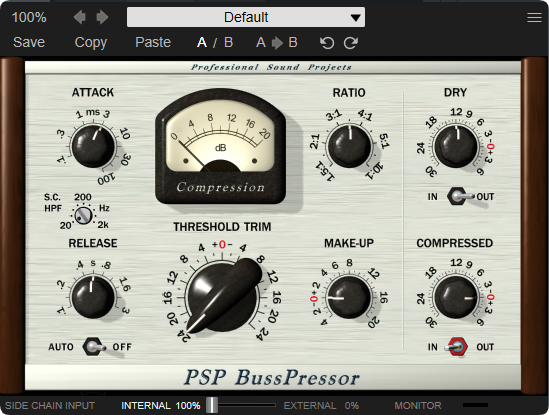
Task: Click the PSP BussPressor logo
Action: pos(272,378)
